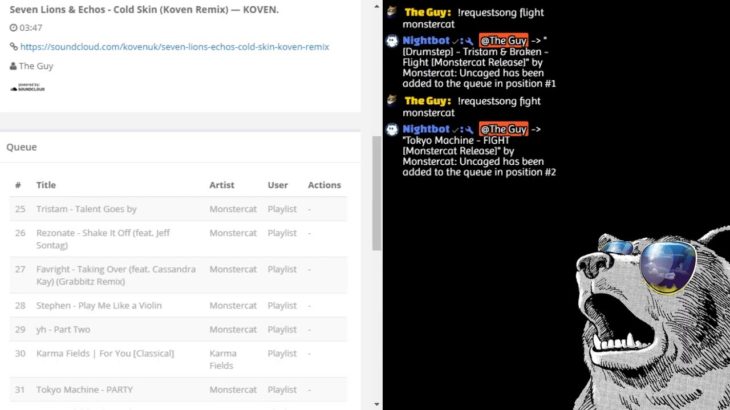Viewport: 730px width, 410px height.
Task: Select queue row Tristam - Talent Goes by
Action: pos(178,209)
